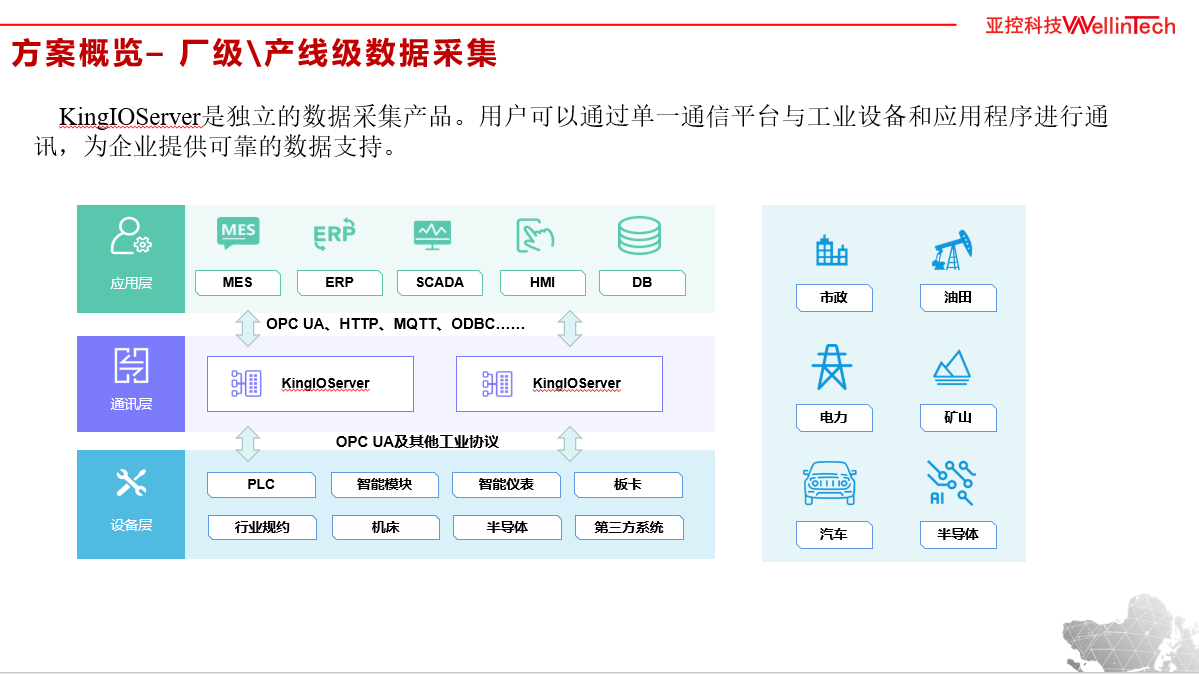Click the left double arrow below MES
Screen dimensions: 1199x674
click(247, 328)
